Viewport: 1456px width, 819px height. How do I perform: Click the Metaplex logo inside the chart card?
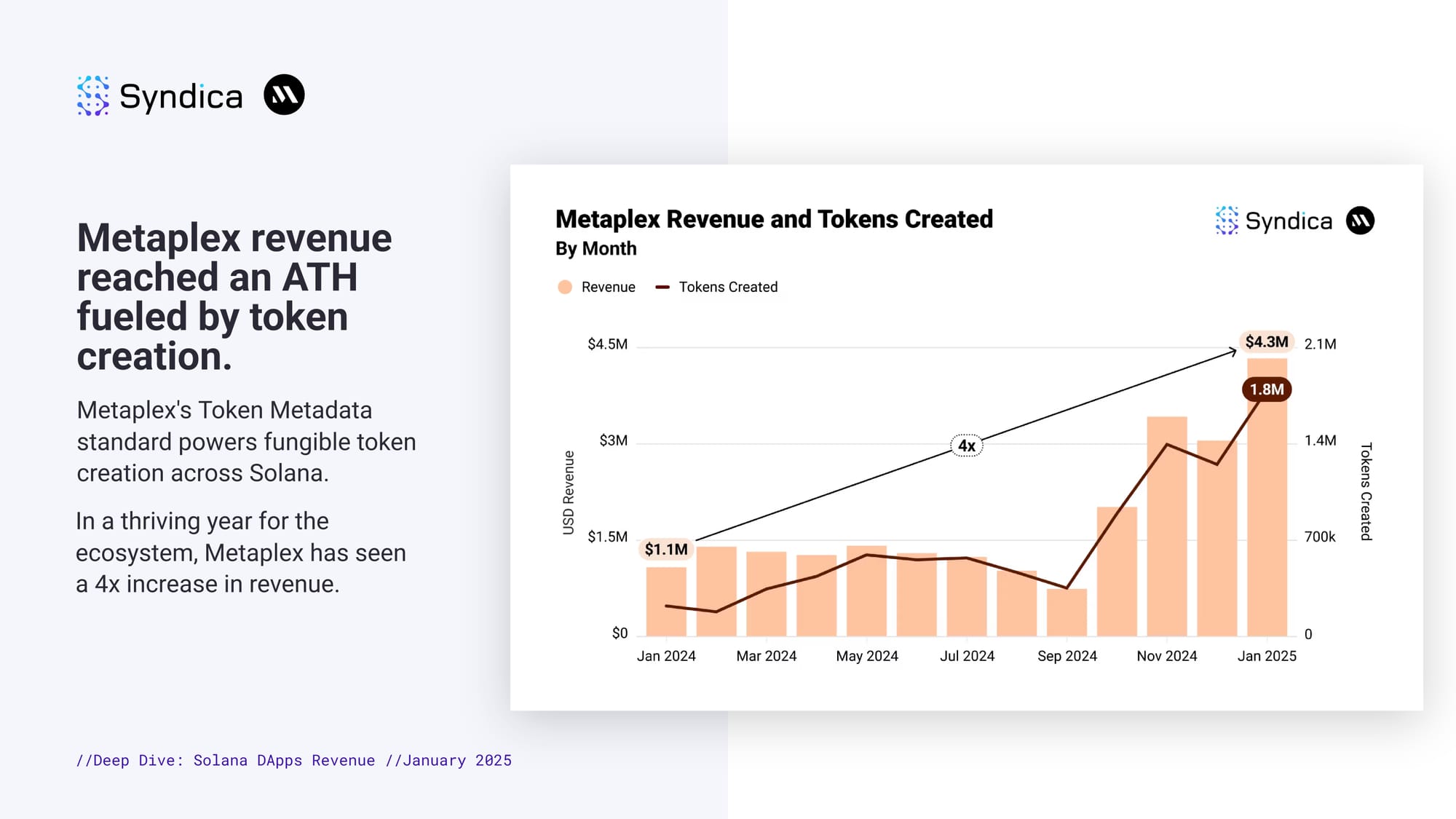pos(1360,221)
